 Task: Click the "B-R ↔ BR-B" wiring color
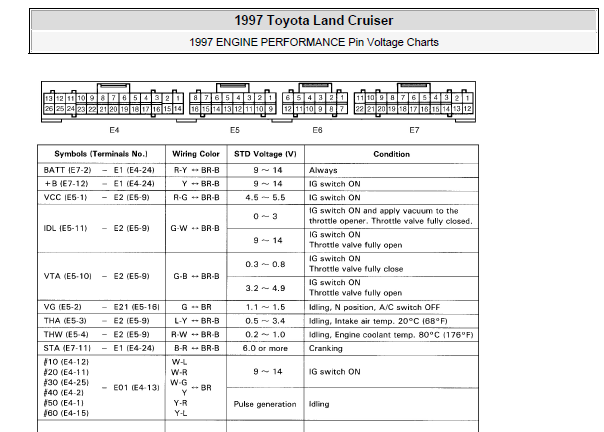pos(197,348)
